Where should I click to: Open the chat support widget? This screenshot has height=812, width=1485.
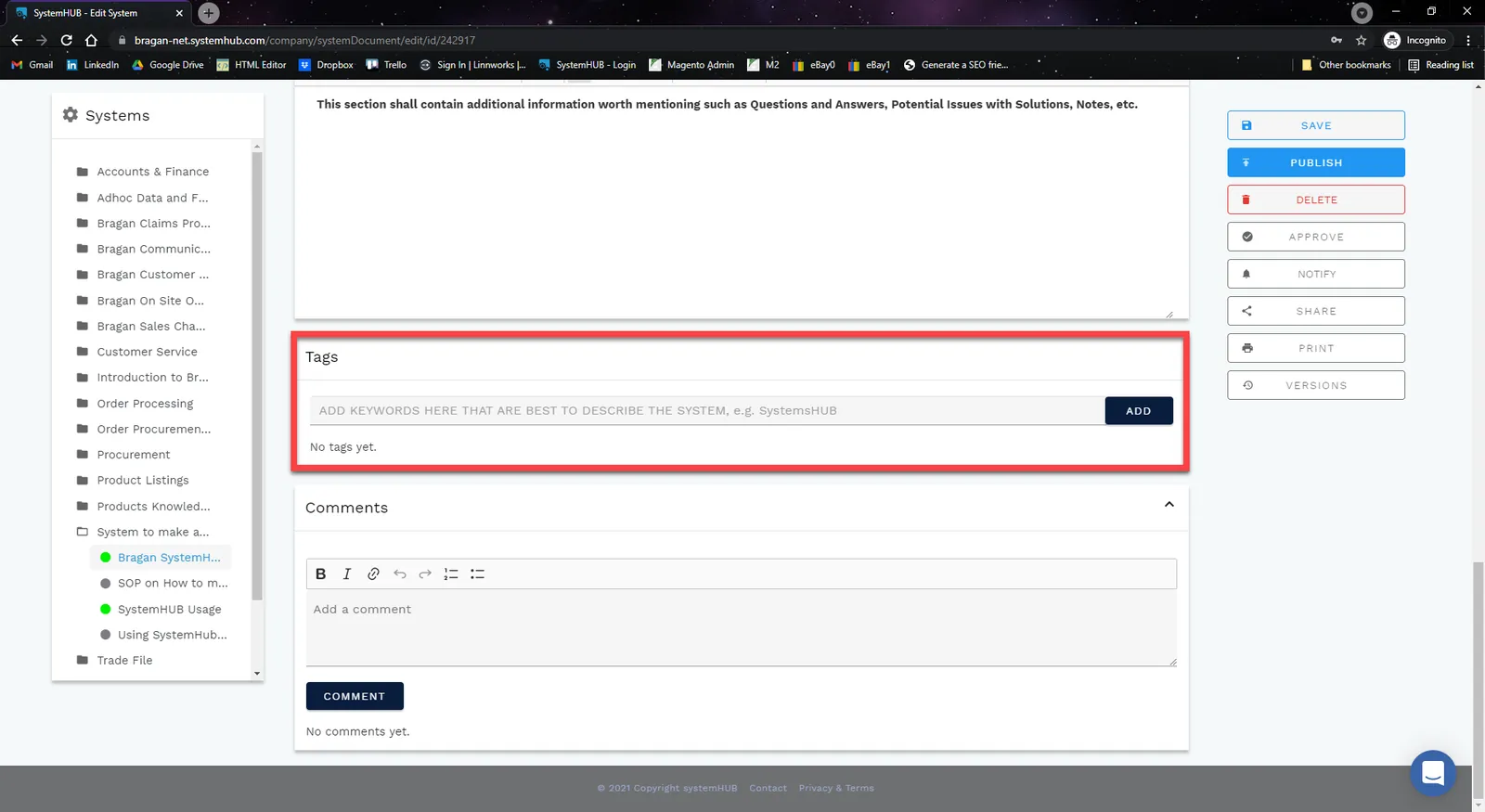(x=1432, y=772)
